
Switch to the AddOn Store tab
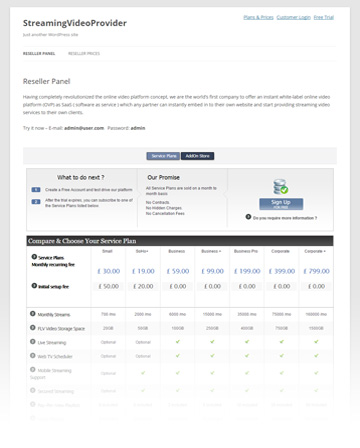[198, 156]
